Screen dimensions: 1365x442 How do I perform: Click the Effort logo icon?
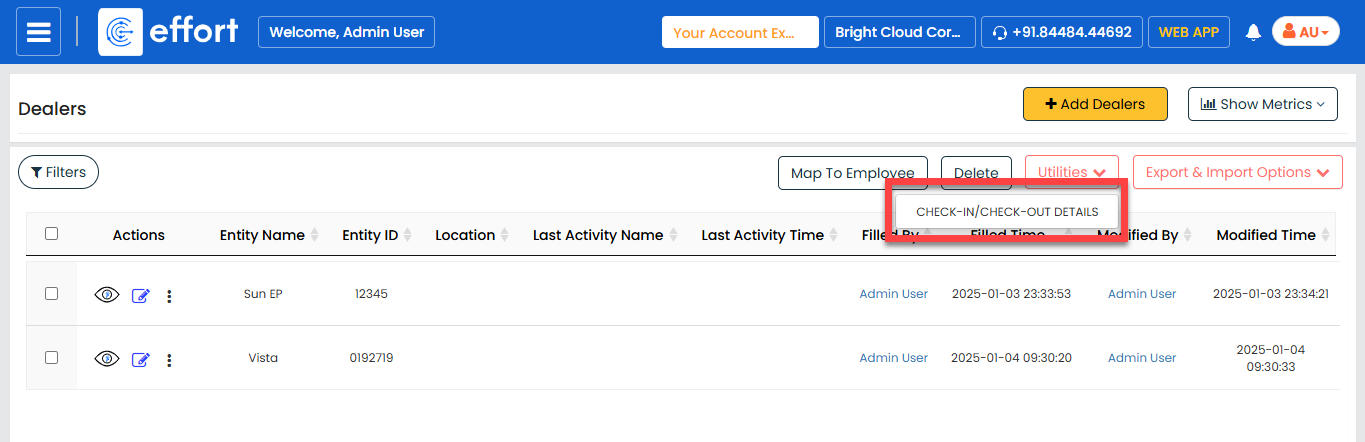121,32
